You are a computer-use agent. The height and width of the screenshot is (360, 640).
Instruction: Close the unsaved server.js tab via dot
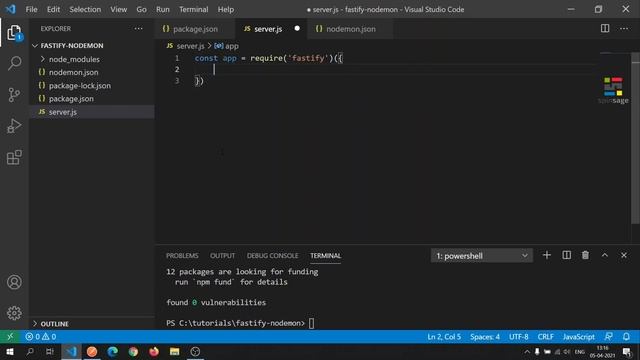[x=297, y=28]
